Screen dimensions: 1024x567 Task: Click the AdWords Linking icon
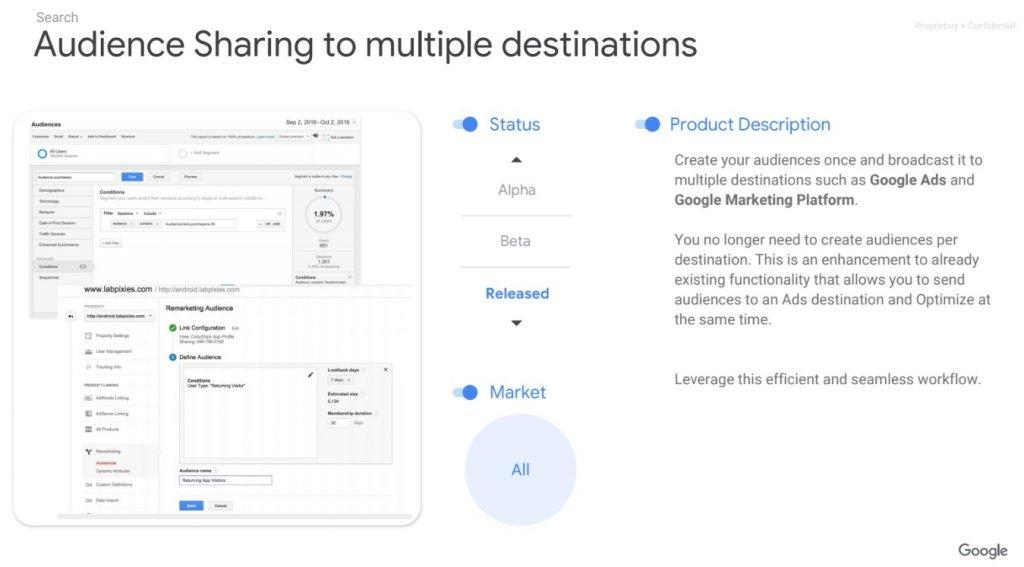88,398
